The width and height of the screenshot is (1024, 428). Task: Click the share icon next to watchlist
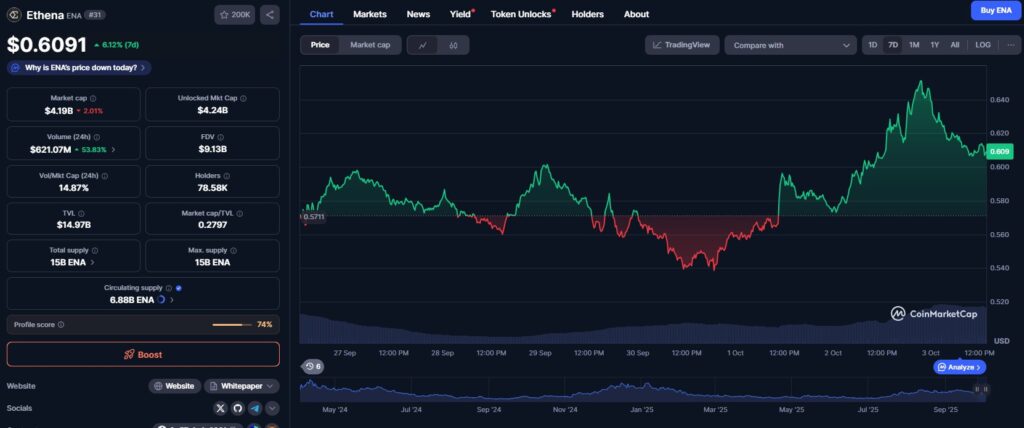(x=270, y=15)
